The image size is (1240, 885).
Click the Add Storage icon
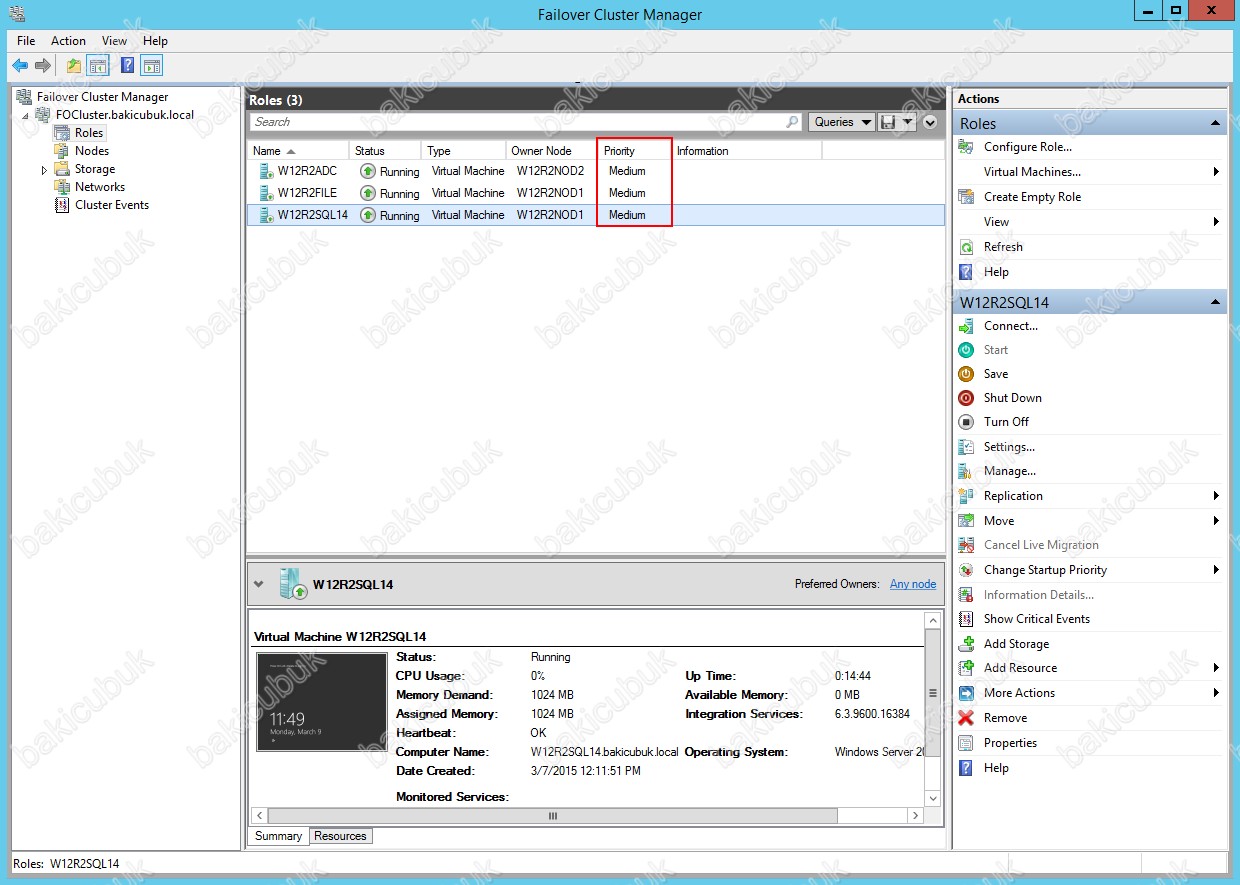coord(966,644)
